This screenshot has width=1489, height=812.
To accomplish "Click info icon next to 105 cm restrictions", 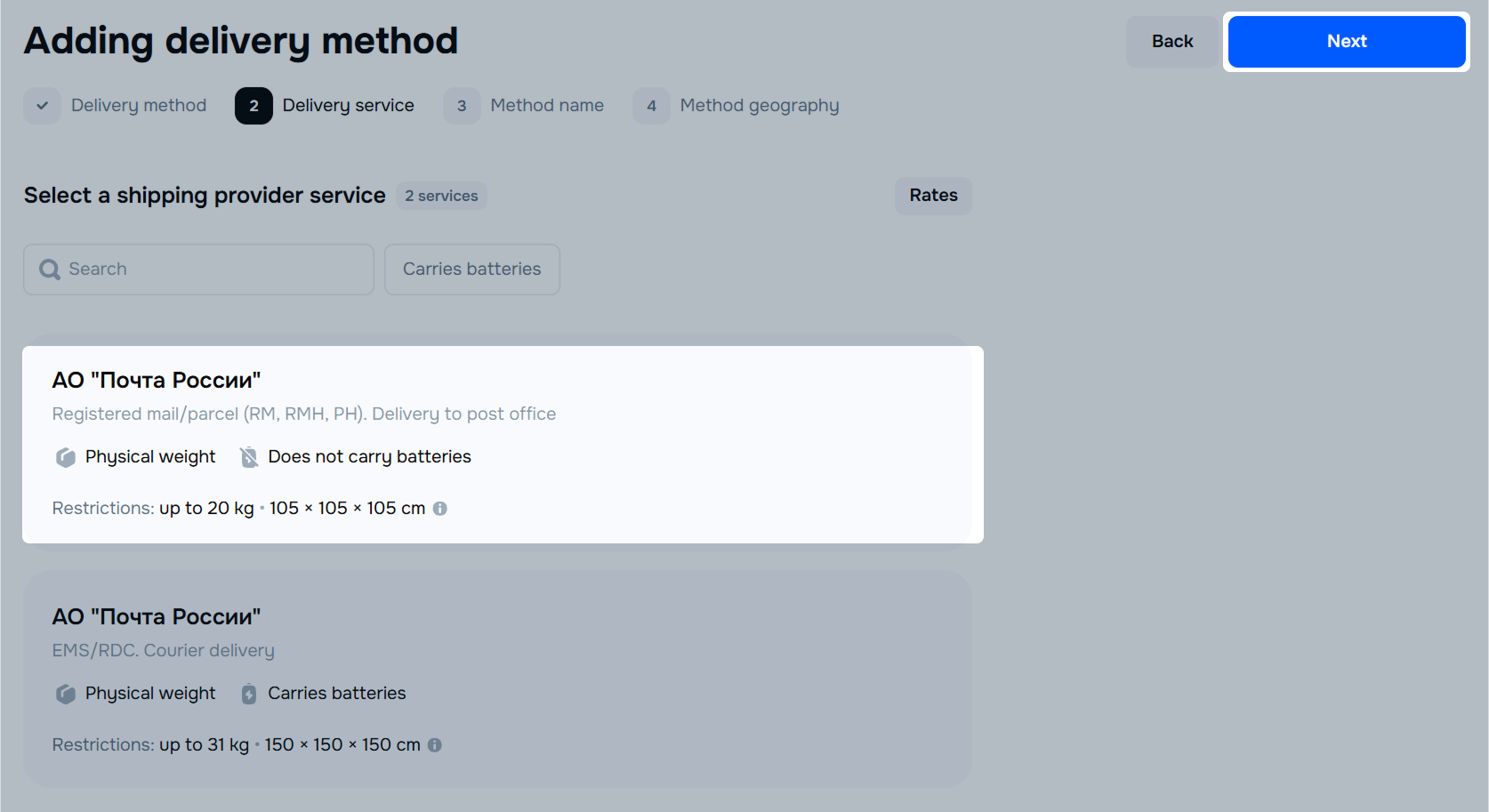I will click(x=439, y=509).
